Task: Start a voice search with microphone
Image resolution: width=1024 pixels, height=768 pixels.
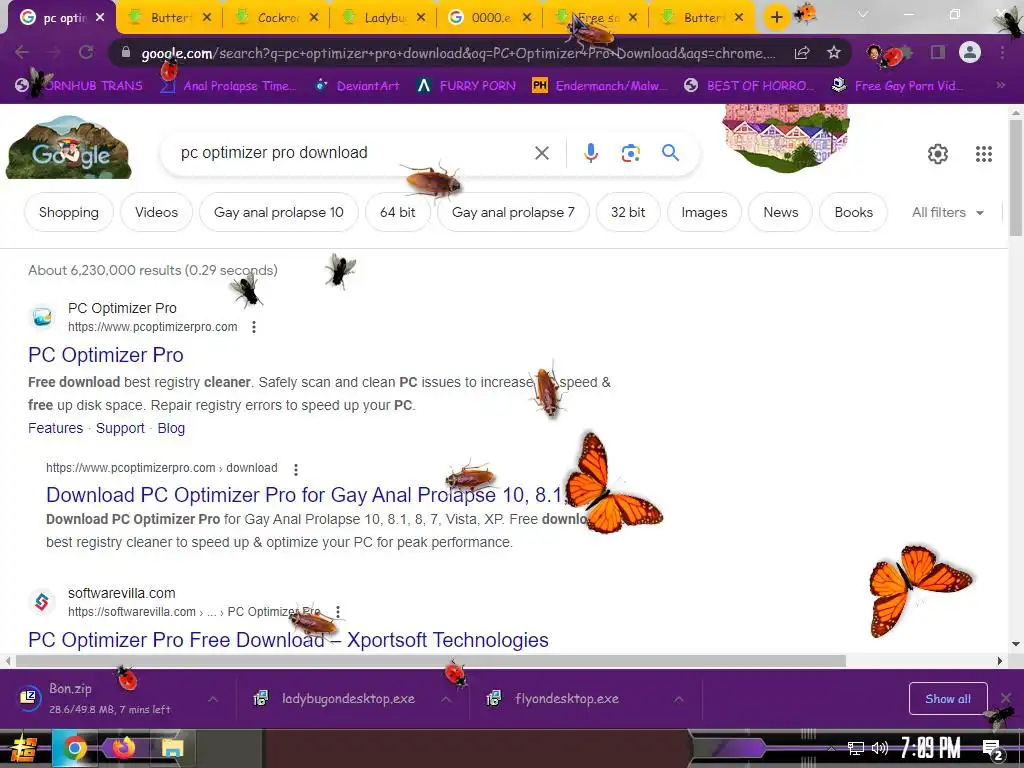Action: click(590, 153)
